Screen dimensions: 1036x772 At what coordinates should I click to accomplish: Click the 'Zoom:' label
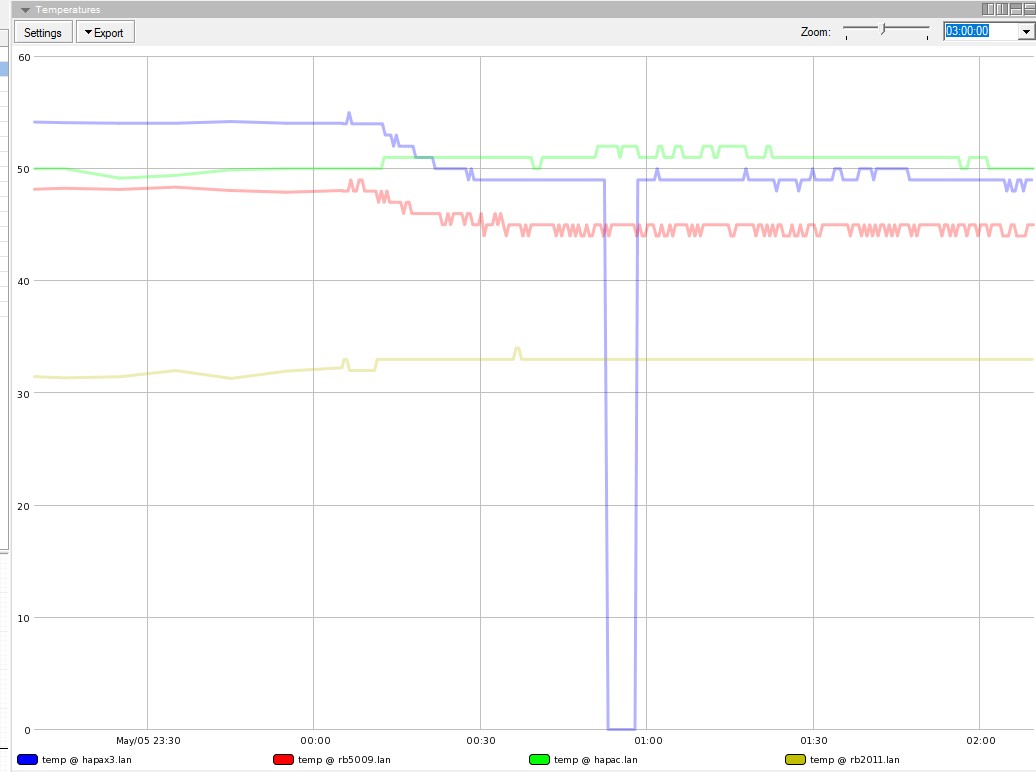tap(815, 32)
